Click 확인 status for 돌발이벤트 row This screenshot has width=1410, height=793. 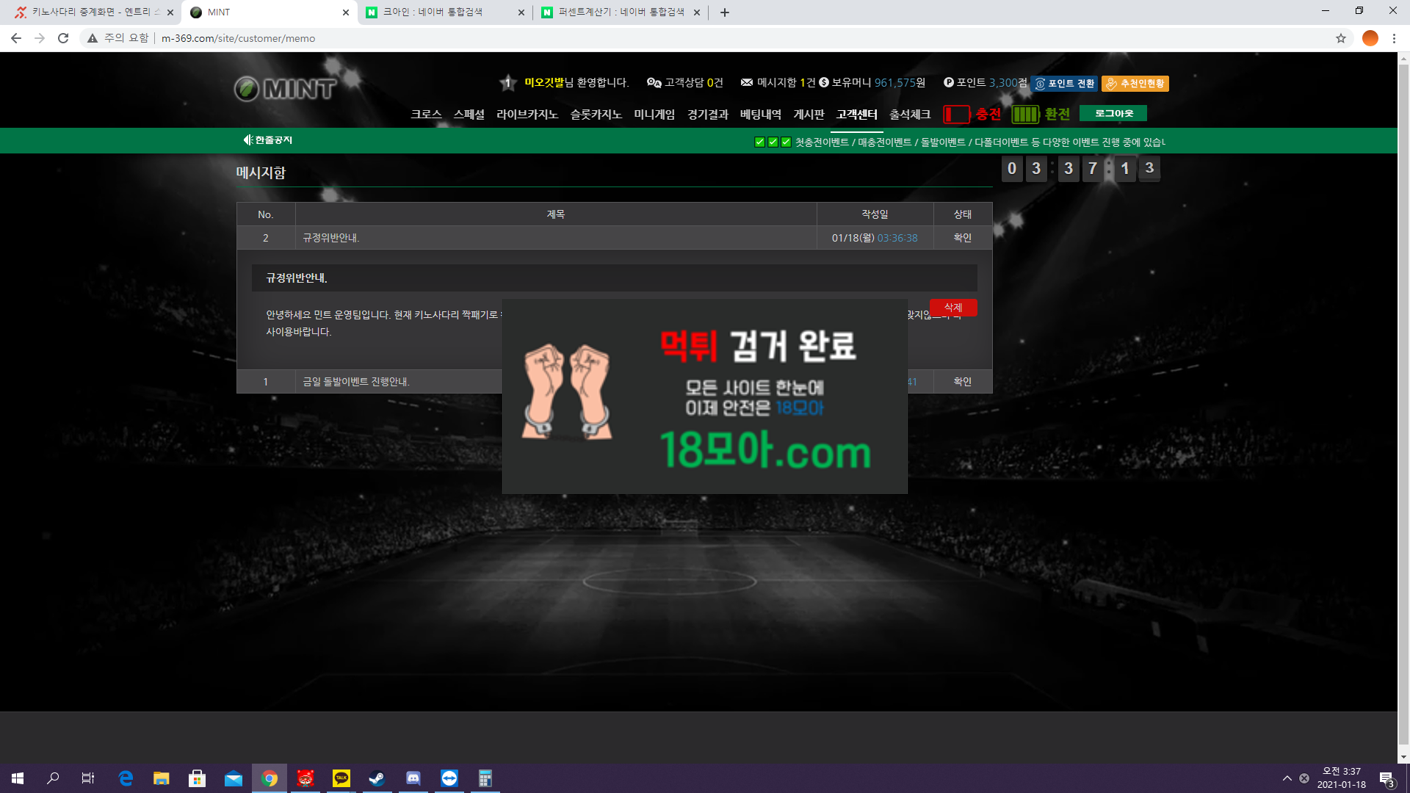click(x=962, y=382)
